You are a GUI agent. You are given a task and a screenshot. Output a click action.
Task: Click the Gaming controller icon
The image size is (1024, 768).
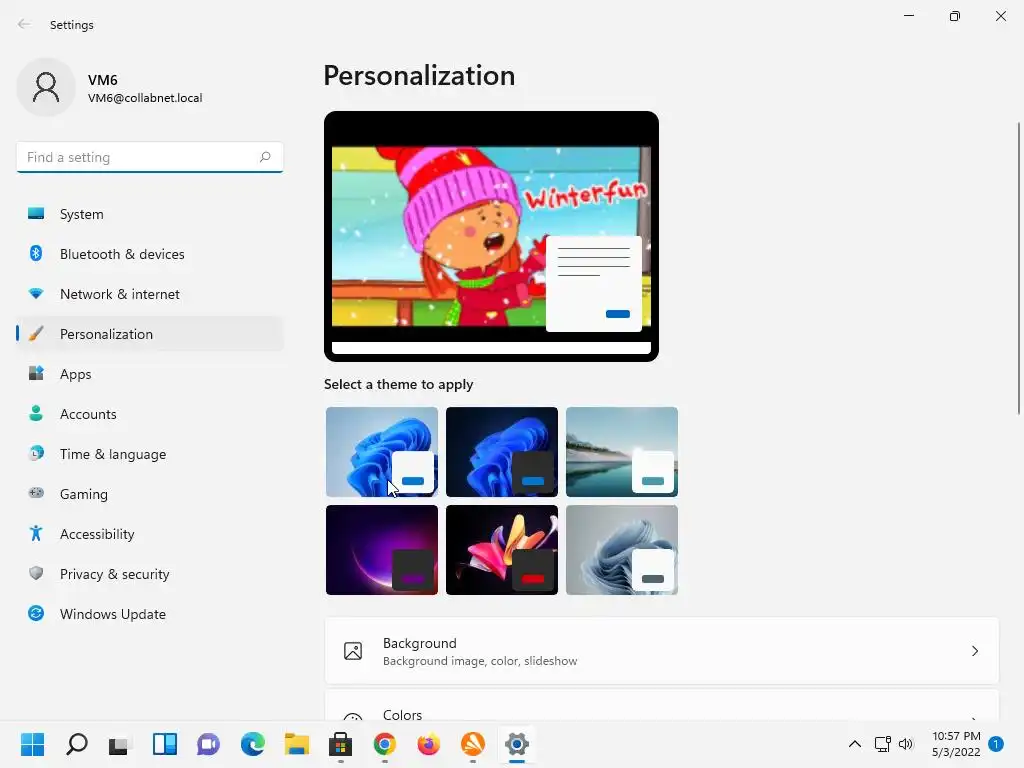tap(36, 493)
